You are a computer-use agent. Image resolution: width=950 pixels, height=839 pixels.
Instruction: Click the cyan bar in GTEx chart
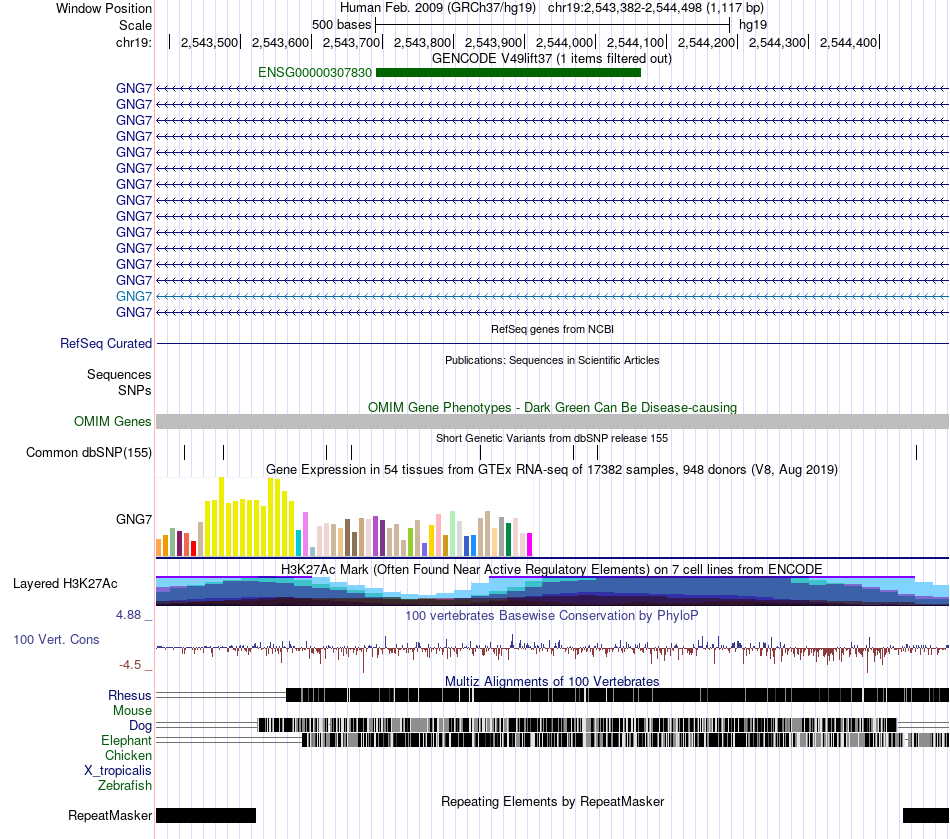(x=298, y=543)
